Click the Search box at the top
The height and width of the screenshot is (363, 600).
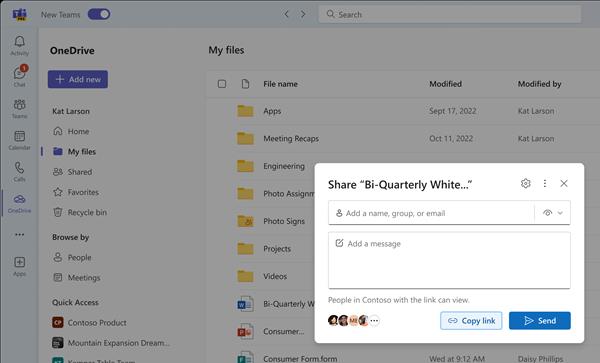click(450, 15)
